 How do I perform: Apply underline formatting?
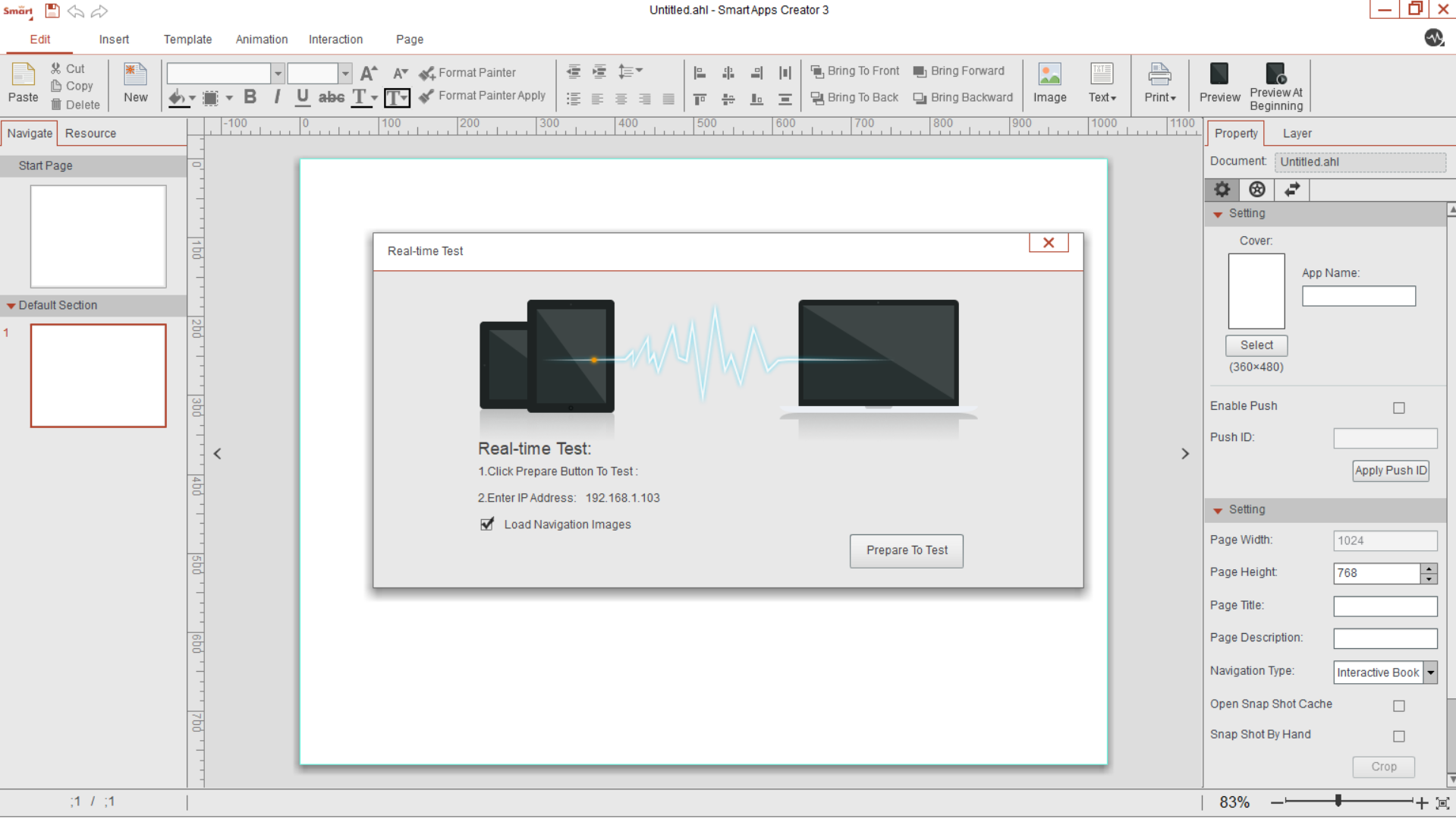pyautogui.click(x=302, y=97)
